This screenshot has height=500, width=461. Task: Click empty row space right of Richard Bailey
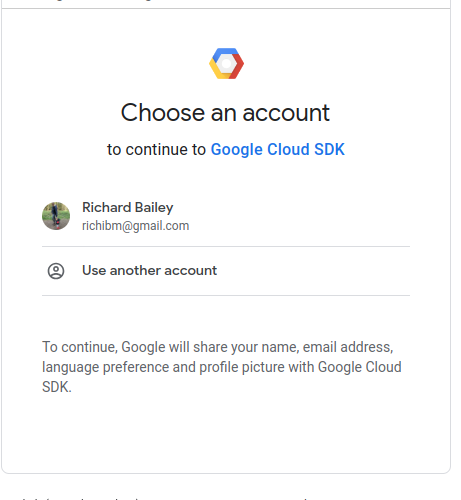tap(300, 216)
